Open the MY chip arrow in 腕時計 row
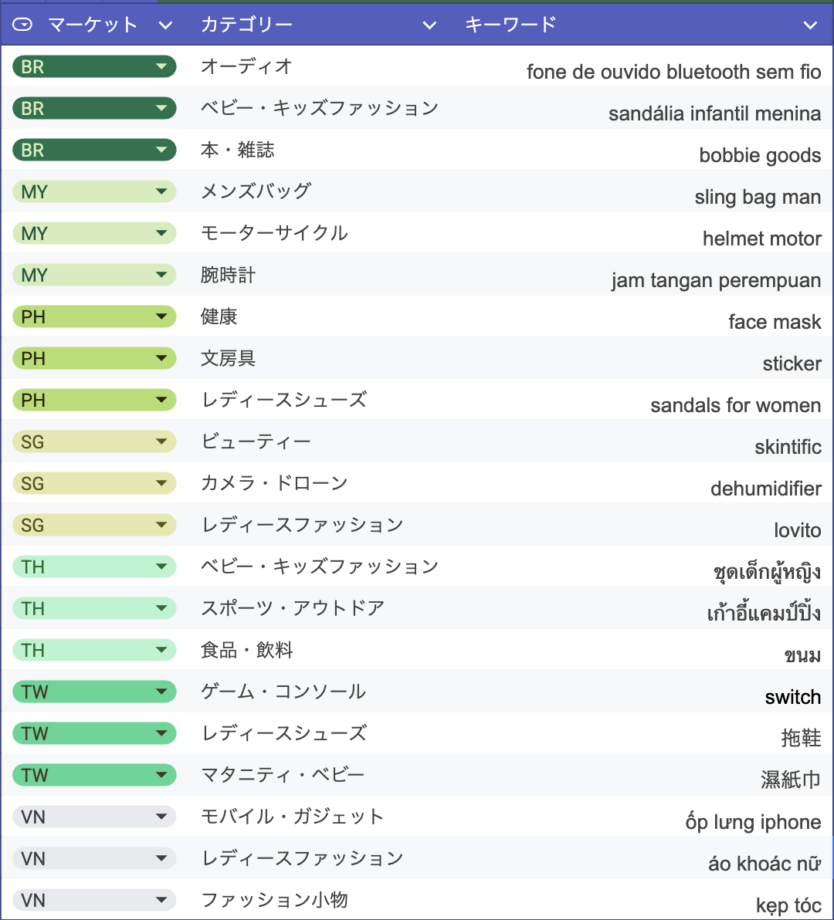The image size is (834, 920). pos(161,275)
